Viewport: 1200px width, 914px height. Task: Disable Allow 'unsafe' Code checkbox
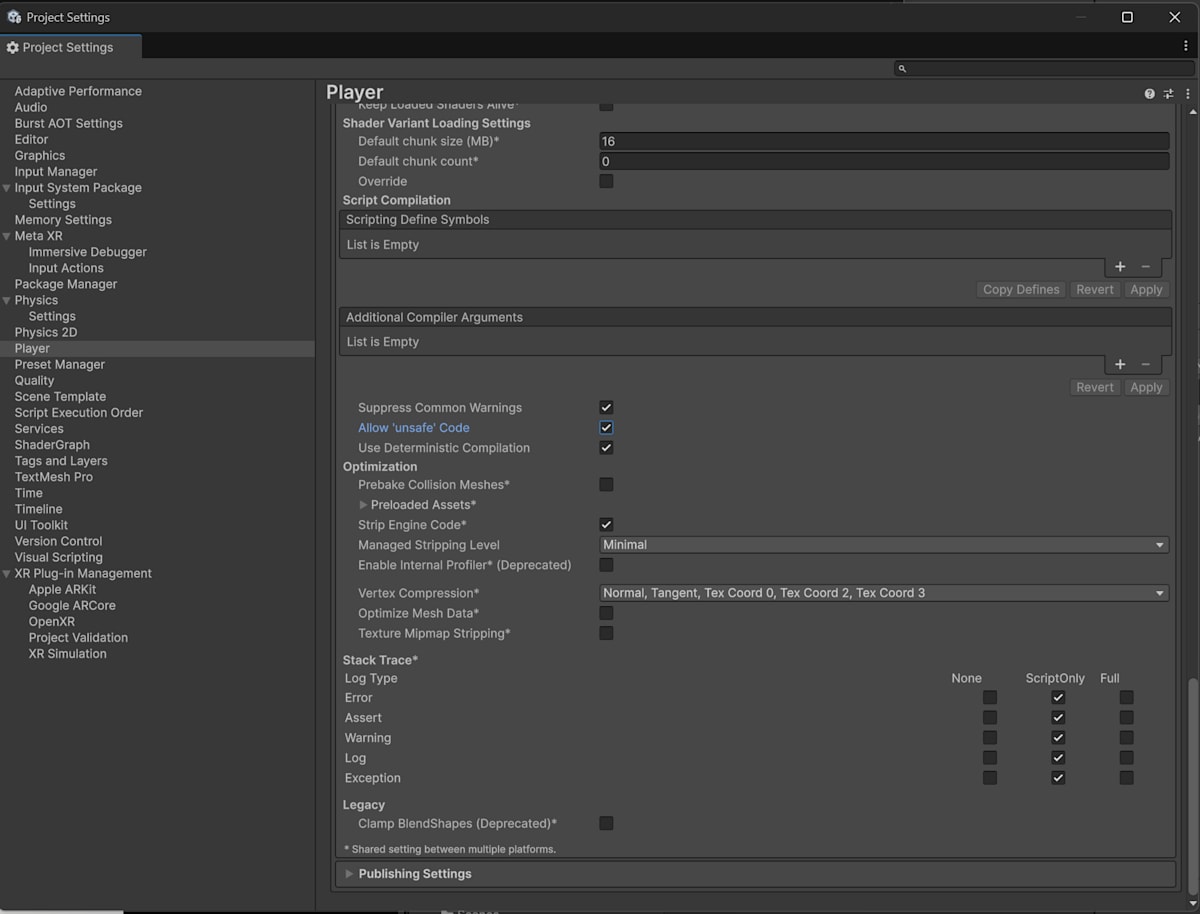(606, 428)
